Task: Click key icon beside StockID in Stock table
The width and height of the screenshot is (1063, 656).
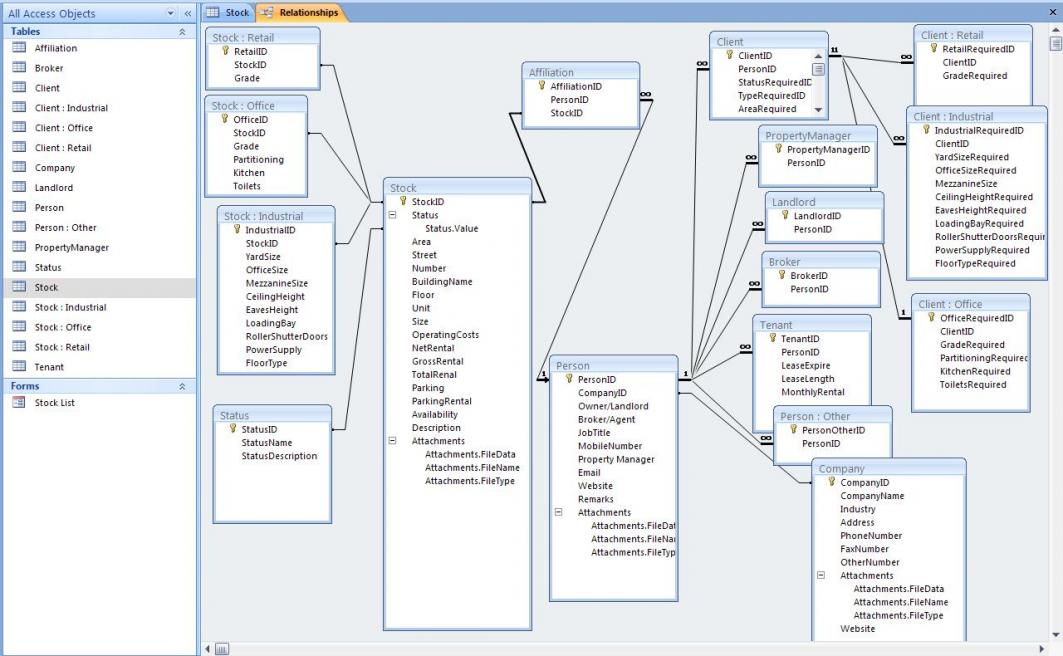Action: tap(403, 201)
